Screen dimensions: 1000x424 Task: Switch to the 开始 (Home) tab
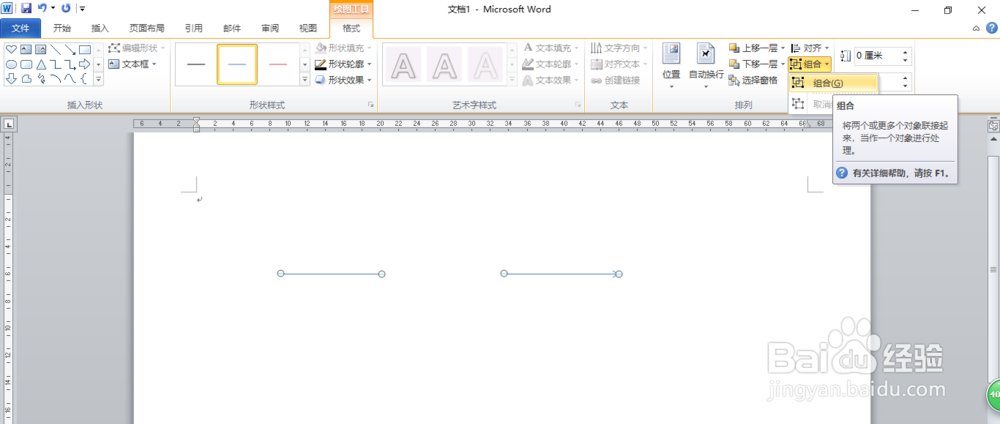pyautogui.click(x=62, y=28)
